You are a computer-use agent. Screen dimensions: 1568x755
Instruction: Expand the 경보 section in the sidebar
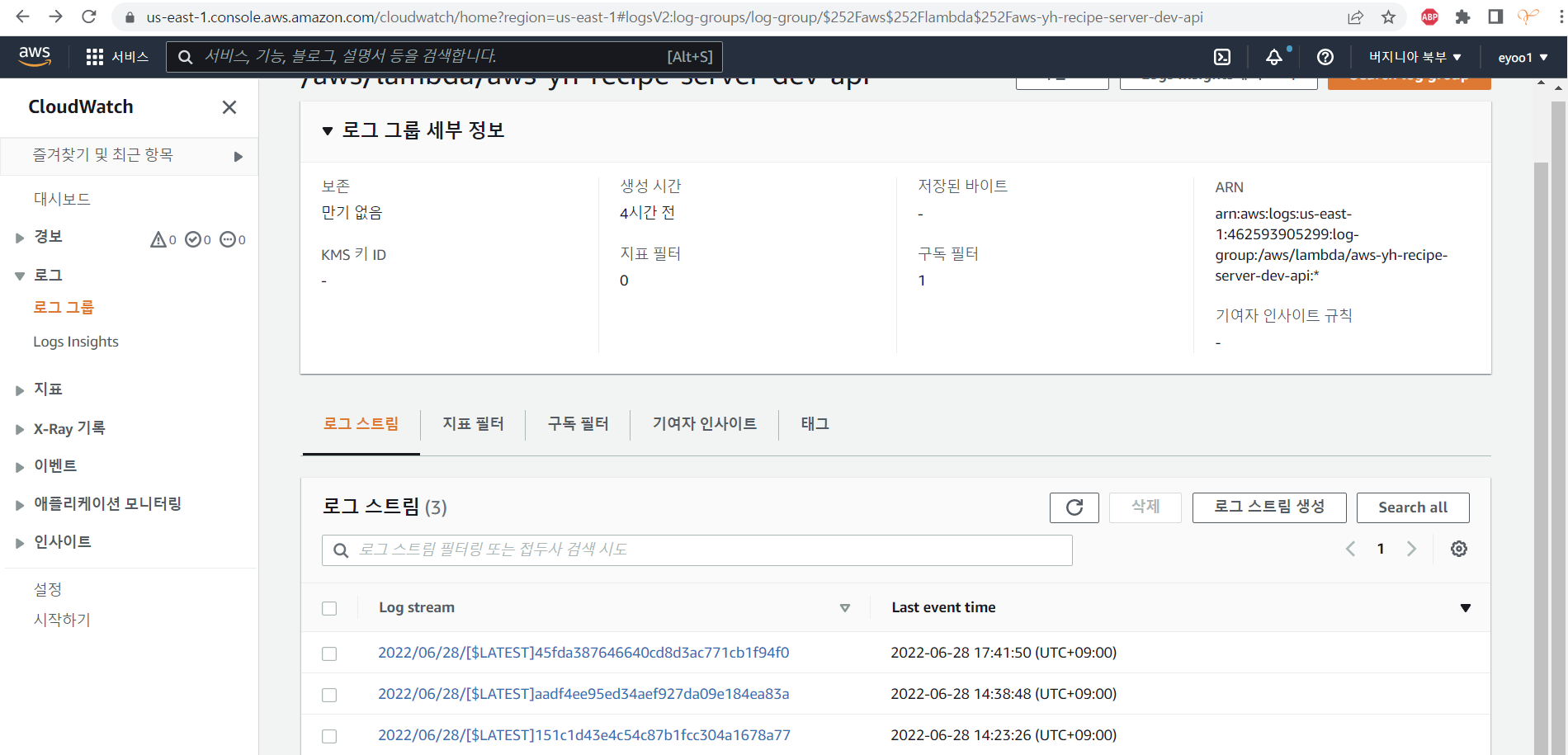(x=20, y=238)
